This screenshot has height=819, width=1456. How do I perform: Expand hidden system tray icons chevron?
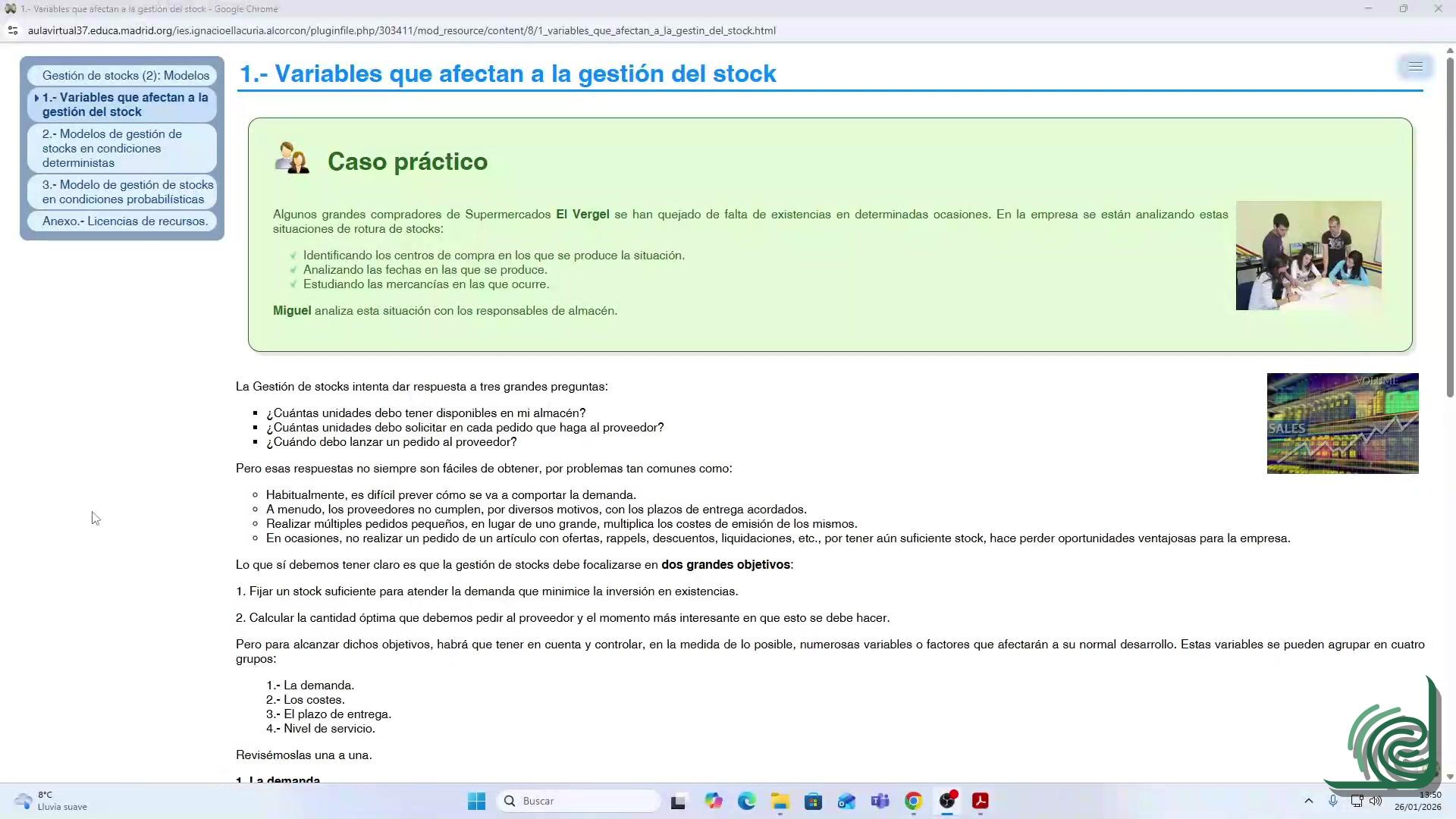[1308, 801]
